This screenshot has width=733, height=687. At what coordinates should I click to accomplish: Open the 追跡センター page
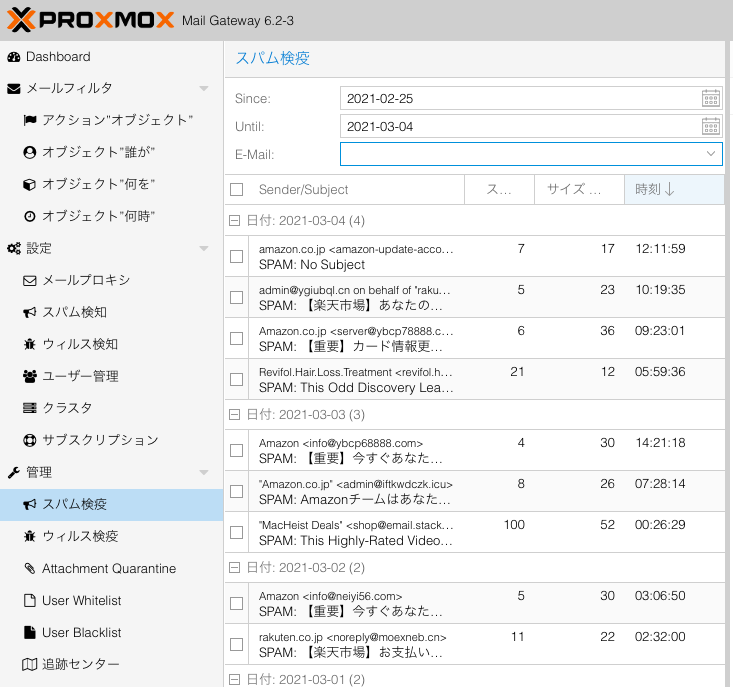tap(111, 664)
